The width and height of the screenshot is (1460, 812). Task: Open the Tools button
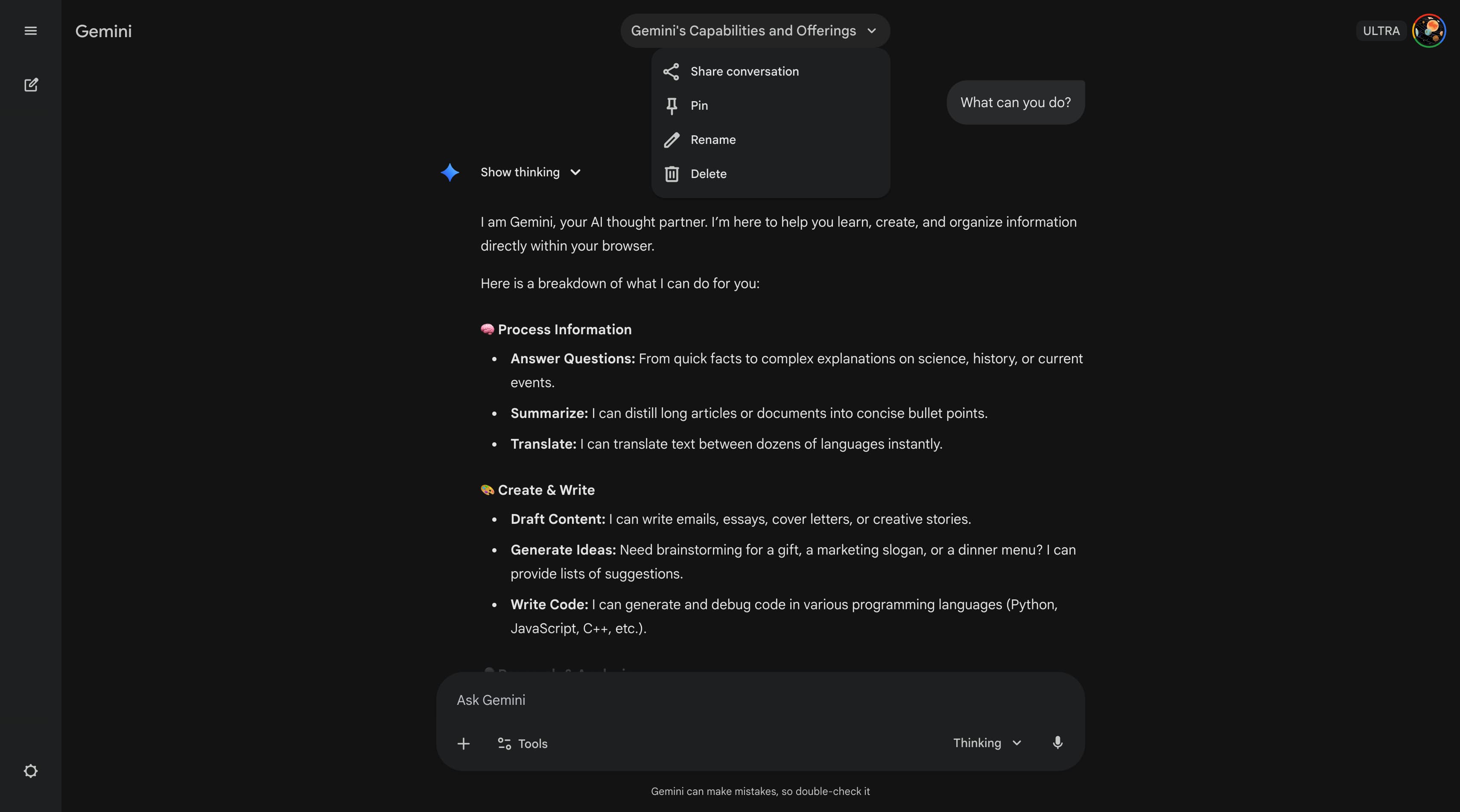click(x=522, y=743)
